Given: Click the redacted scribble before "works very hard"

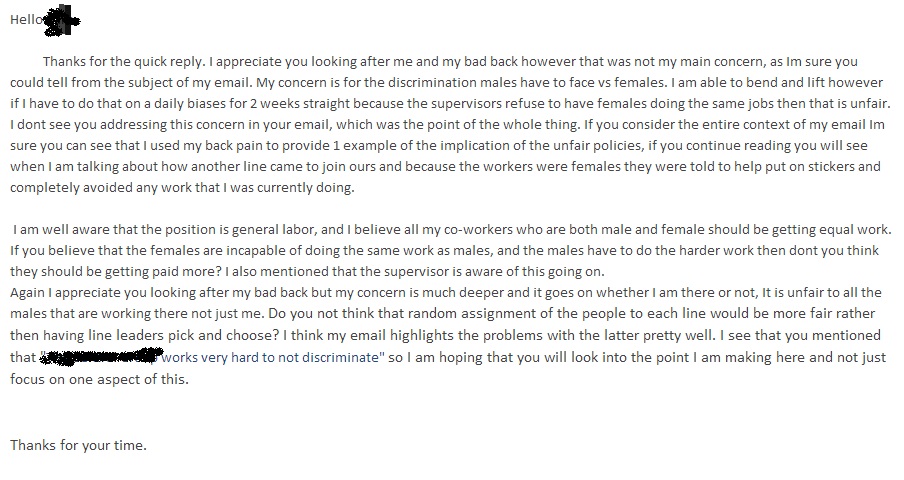Looking at the screenshot, I should [x=100, y=355].
